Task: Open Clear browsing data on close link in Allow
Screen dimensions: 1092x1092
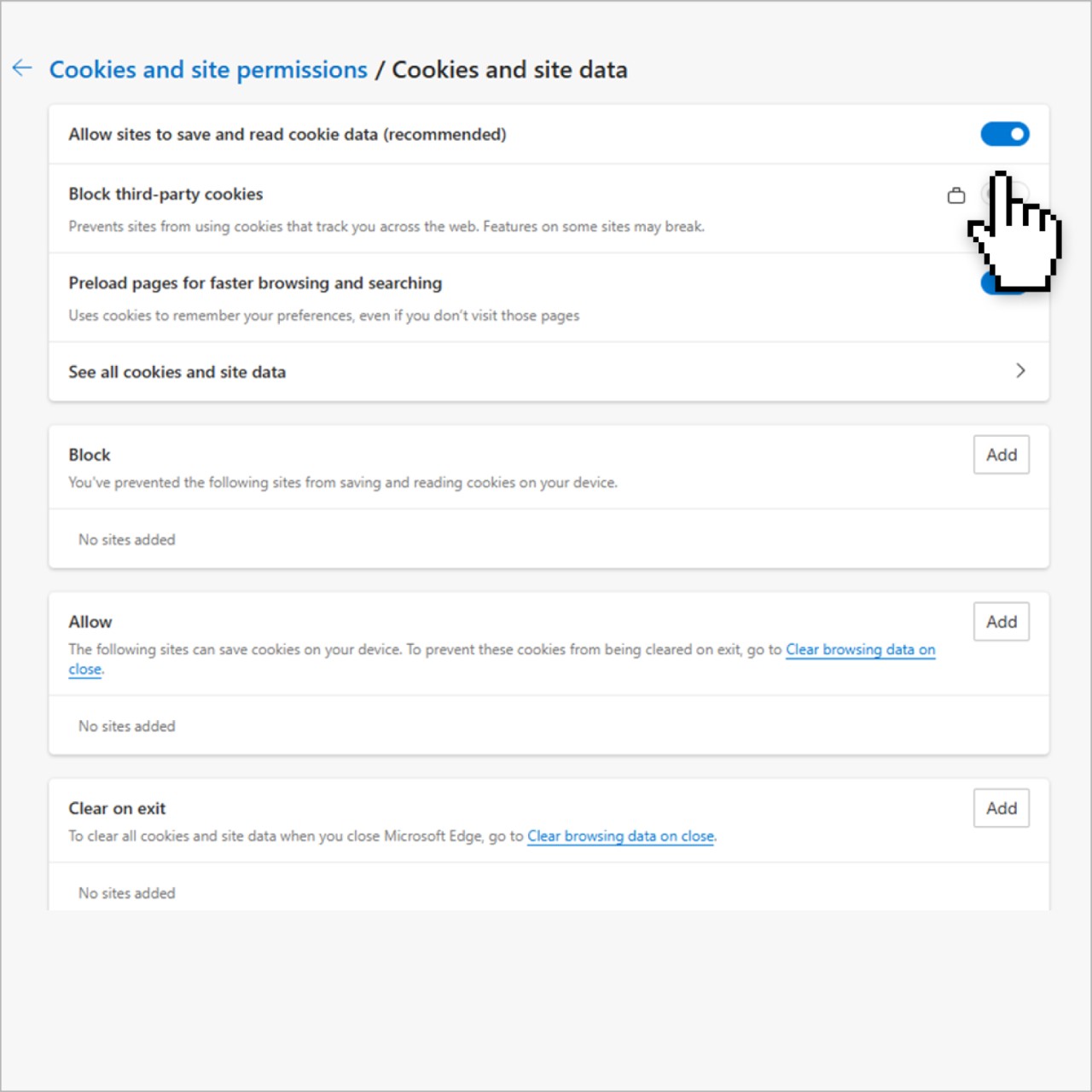Action: coord(860,649)
